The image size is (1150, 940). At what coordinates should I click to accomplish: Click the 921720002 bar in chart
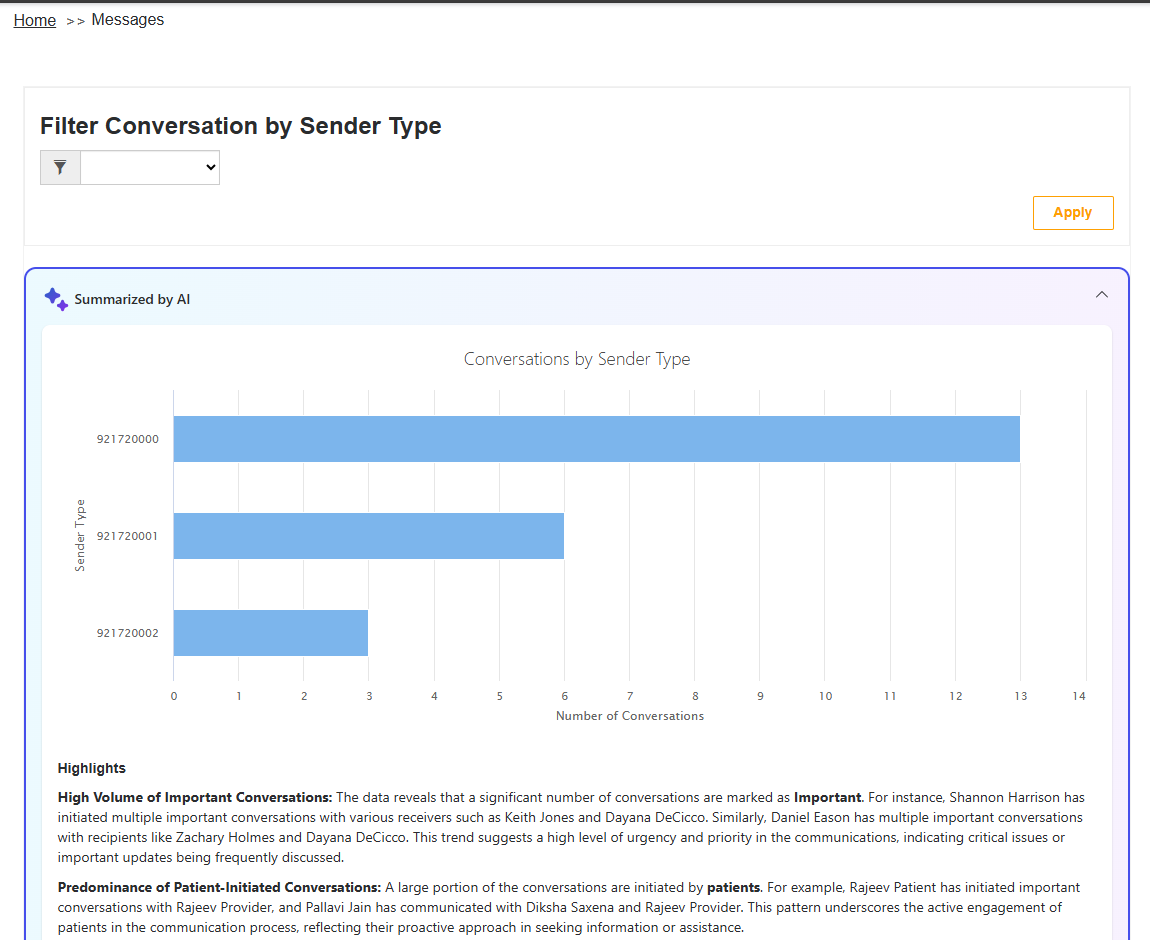[270, 633]
